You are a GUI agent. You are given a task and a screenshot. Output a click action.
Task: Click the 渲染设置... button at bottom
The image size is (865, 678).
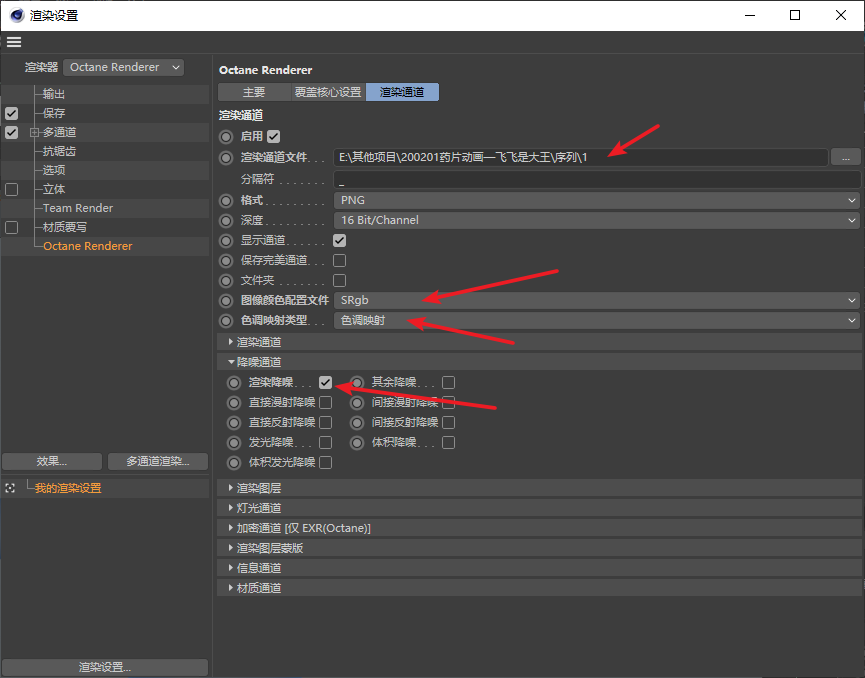click(105, 667)
